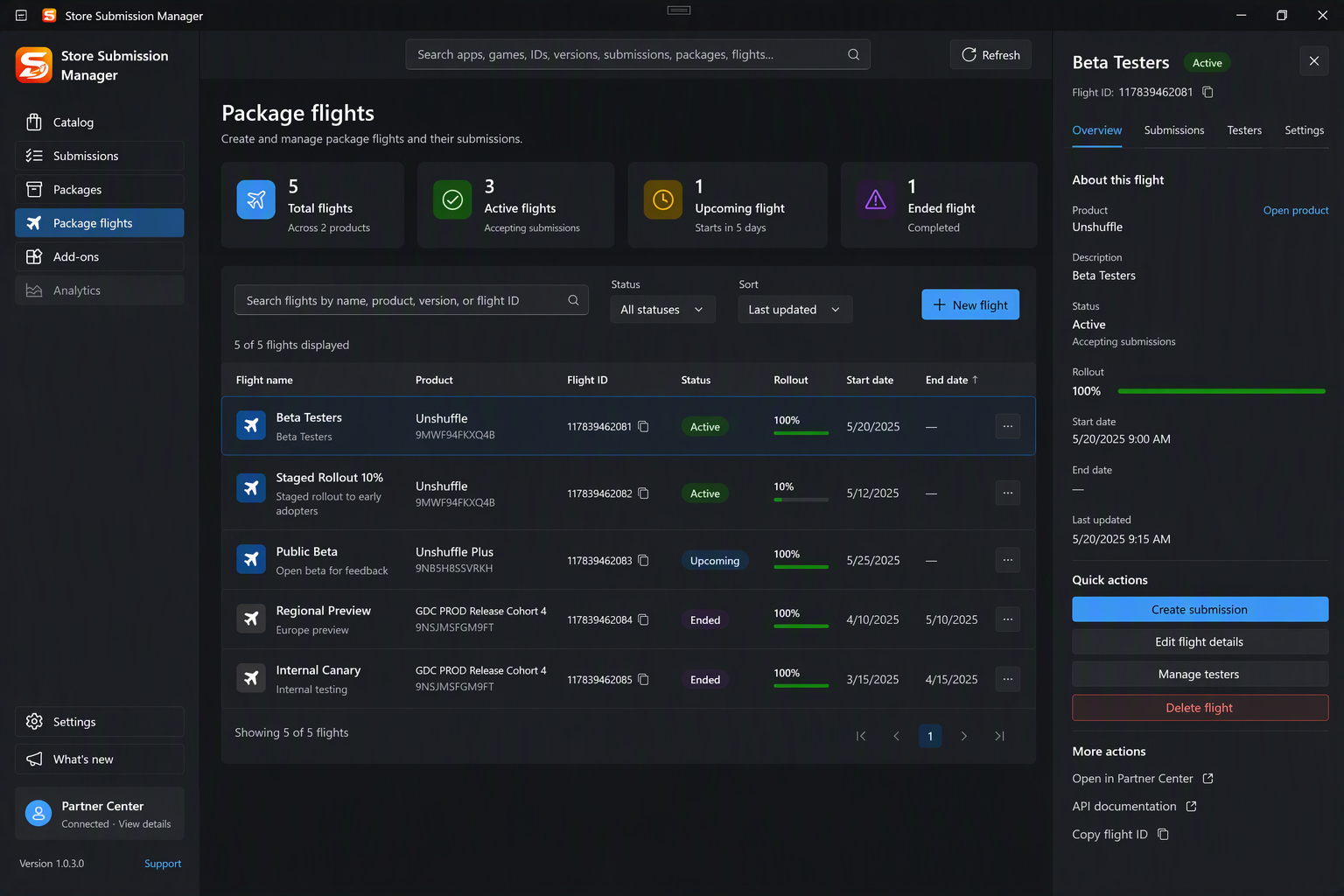
Task: Copy flight ID 117839462081 in table row
Action: pyautogui.click(x=643, y=426)
